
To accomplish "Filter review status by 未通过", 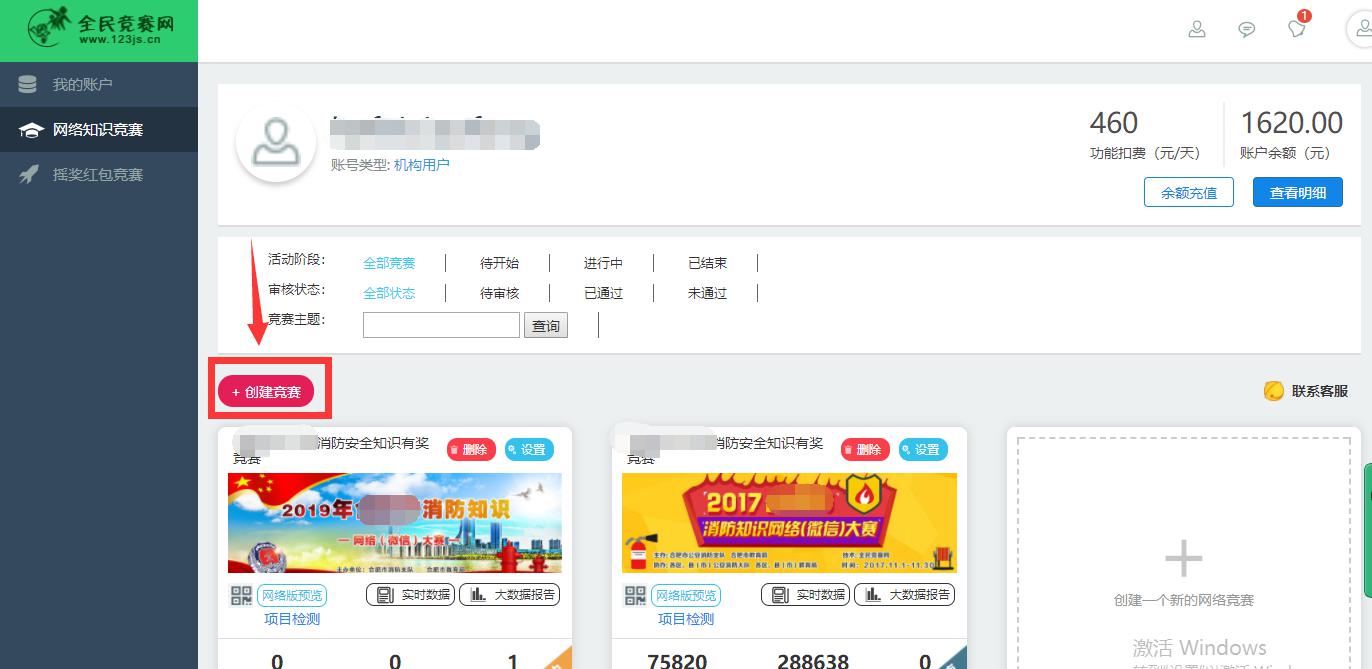I will (x=707, y=293).
